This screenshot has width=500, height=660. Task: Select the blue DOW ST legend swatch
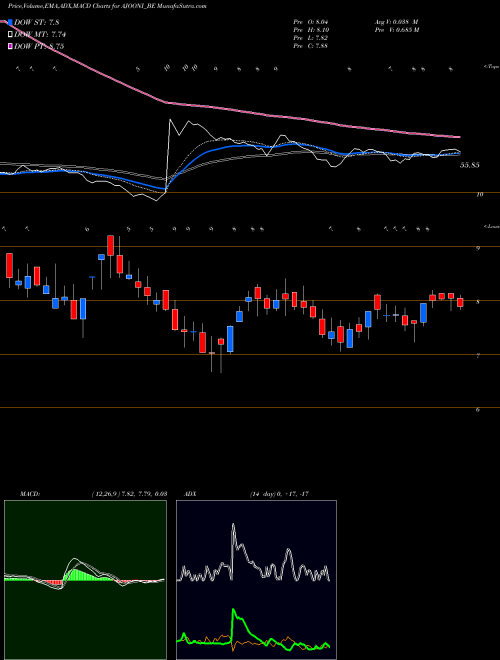coord(10,21)
